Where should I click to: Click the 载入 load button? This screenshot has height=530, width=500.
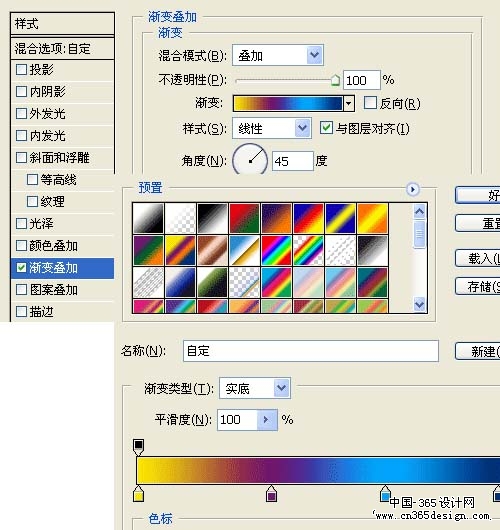pos(478,259)
